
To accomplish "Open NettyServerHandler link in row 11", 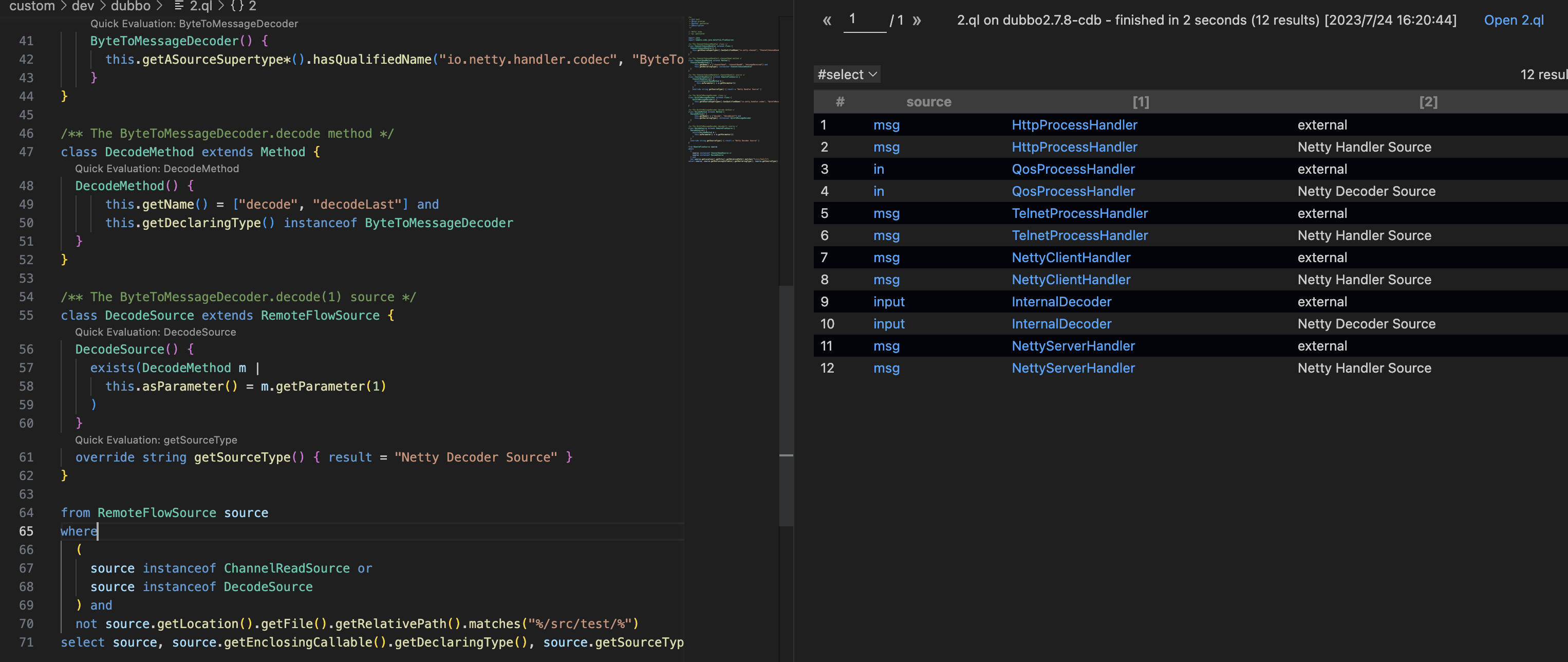I will [1073, 346].
